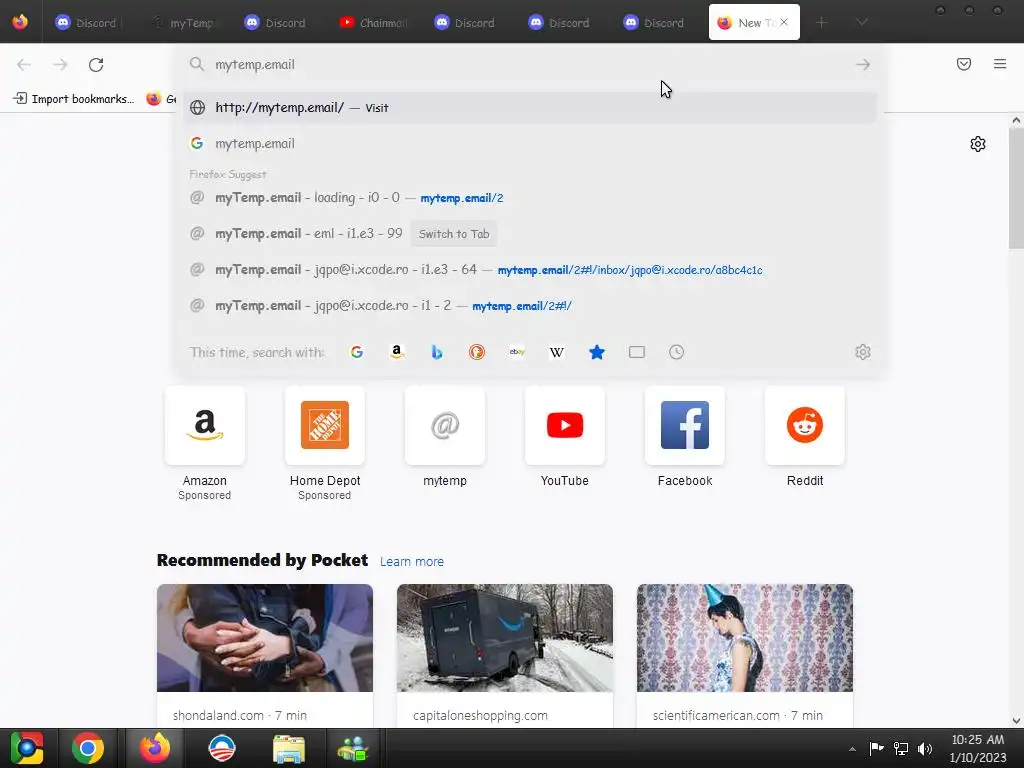
Task: Search Google for mytemp.email suggestion
Action: click(x=530, y=144)
